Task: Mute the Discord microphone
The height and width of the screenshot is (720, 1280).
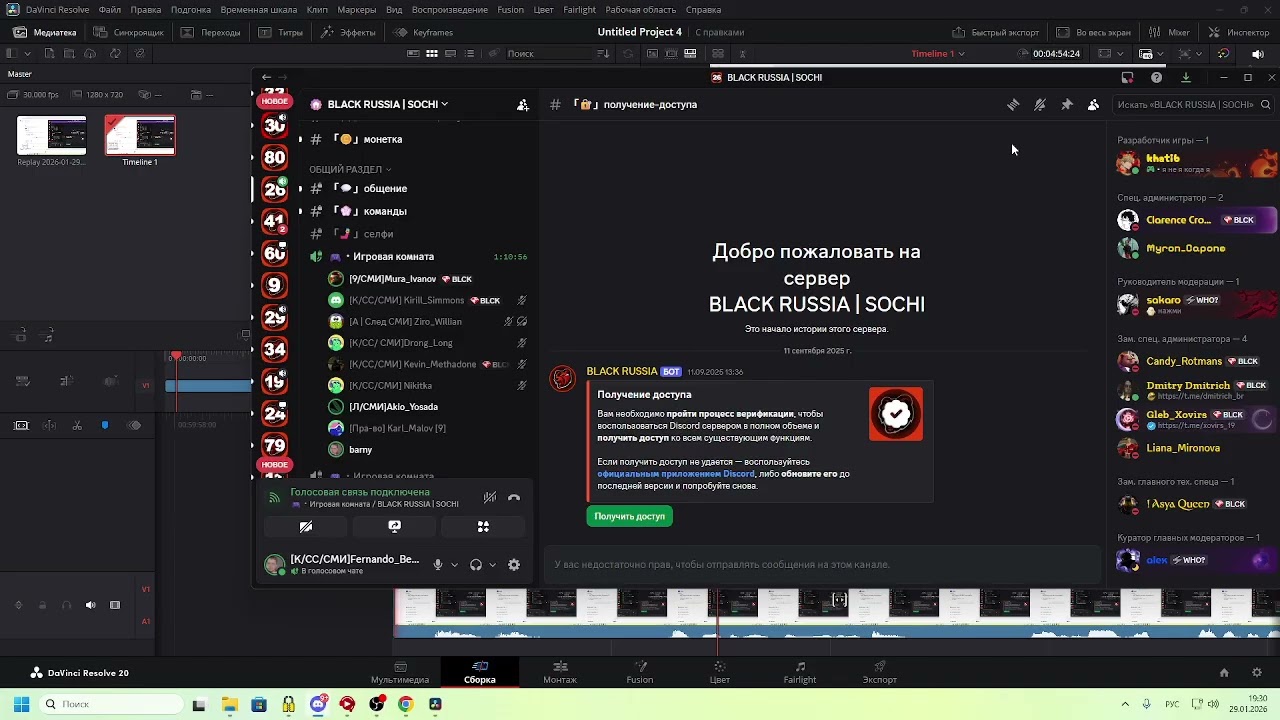Action: [x=437, y=565]
